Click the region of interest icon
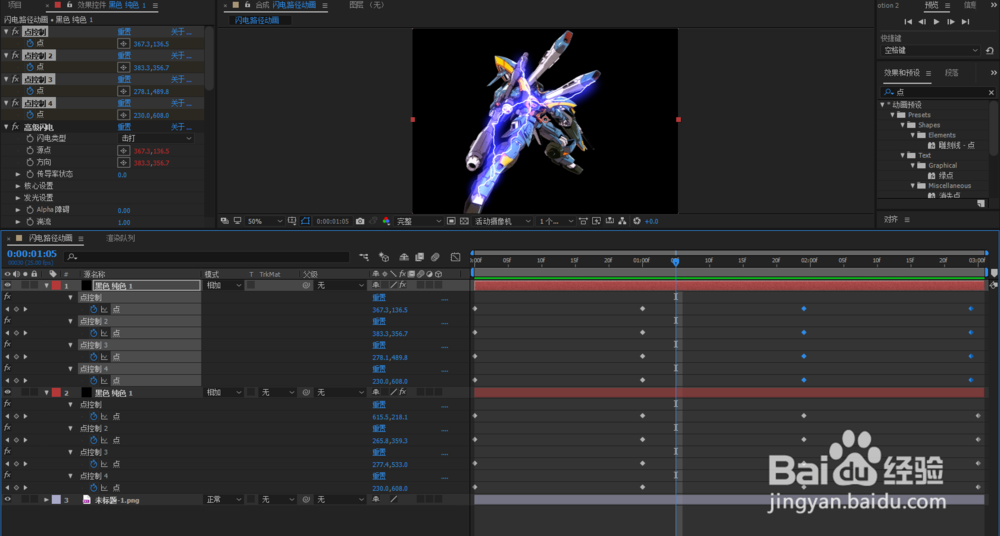The width and height of the screenshot is (1000, 536). coord(451,221)
